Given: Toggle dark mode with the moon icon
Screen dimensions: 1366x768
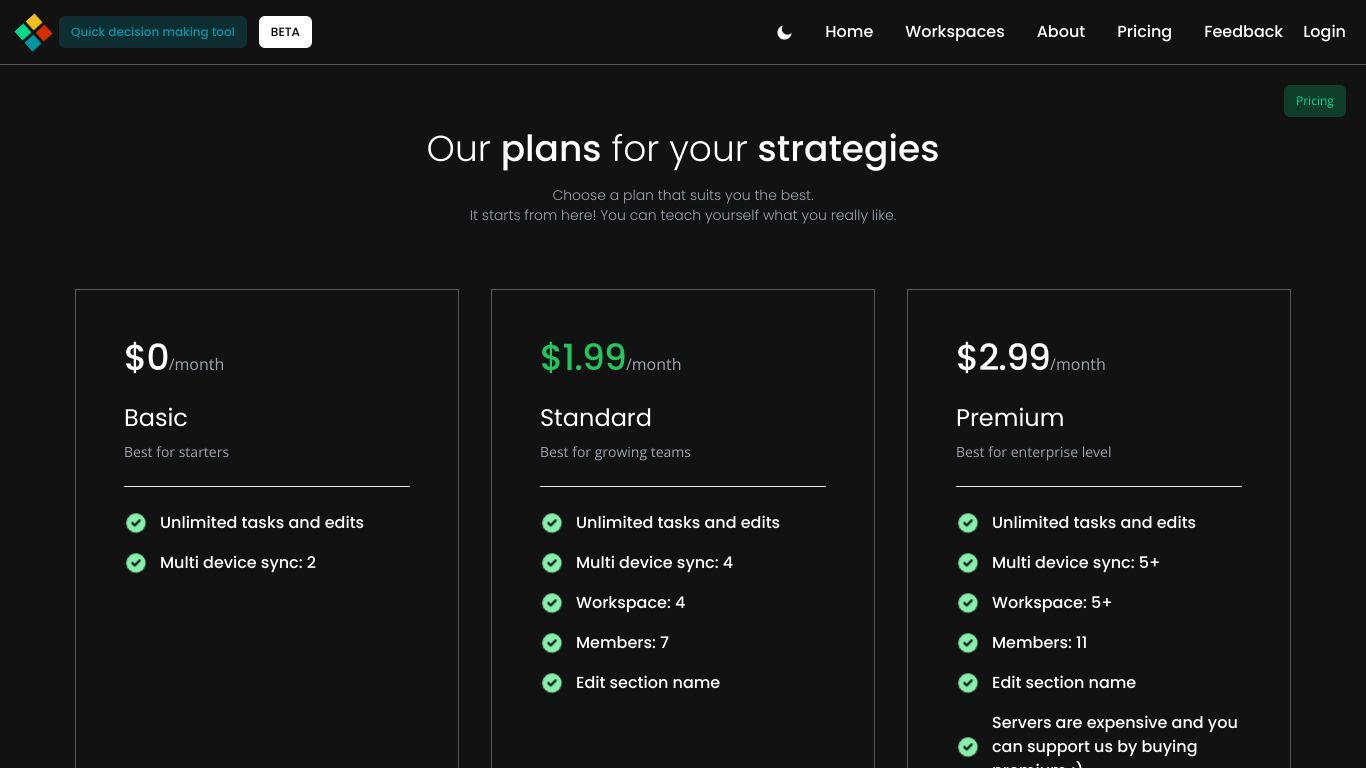Looking at the screenshot, I should [784, 32].
